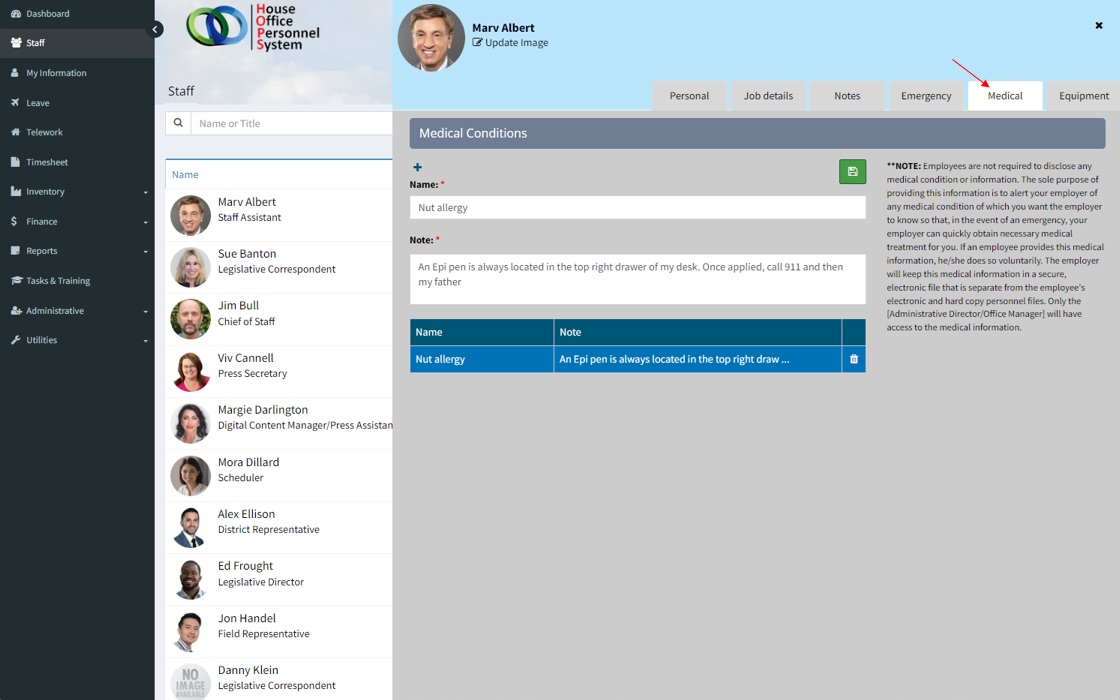Open the Dashboard from the sidebar
This screenshot has width=1120, height=700.
click(x=47, y=14)
